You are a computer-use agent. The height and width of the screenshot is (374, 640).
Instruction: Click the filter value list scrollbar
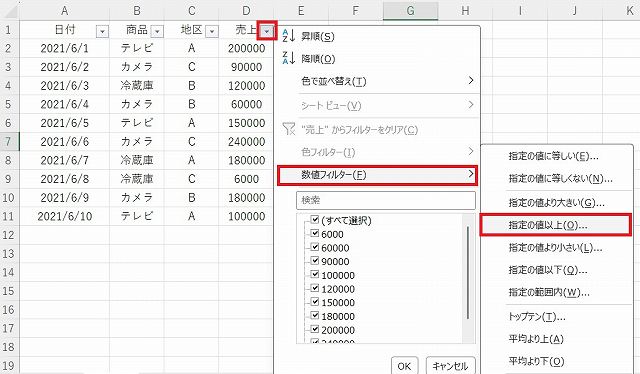click(x=468, y=273)
